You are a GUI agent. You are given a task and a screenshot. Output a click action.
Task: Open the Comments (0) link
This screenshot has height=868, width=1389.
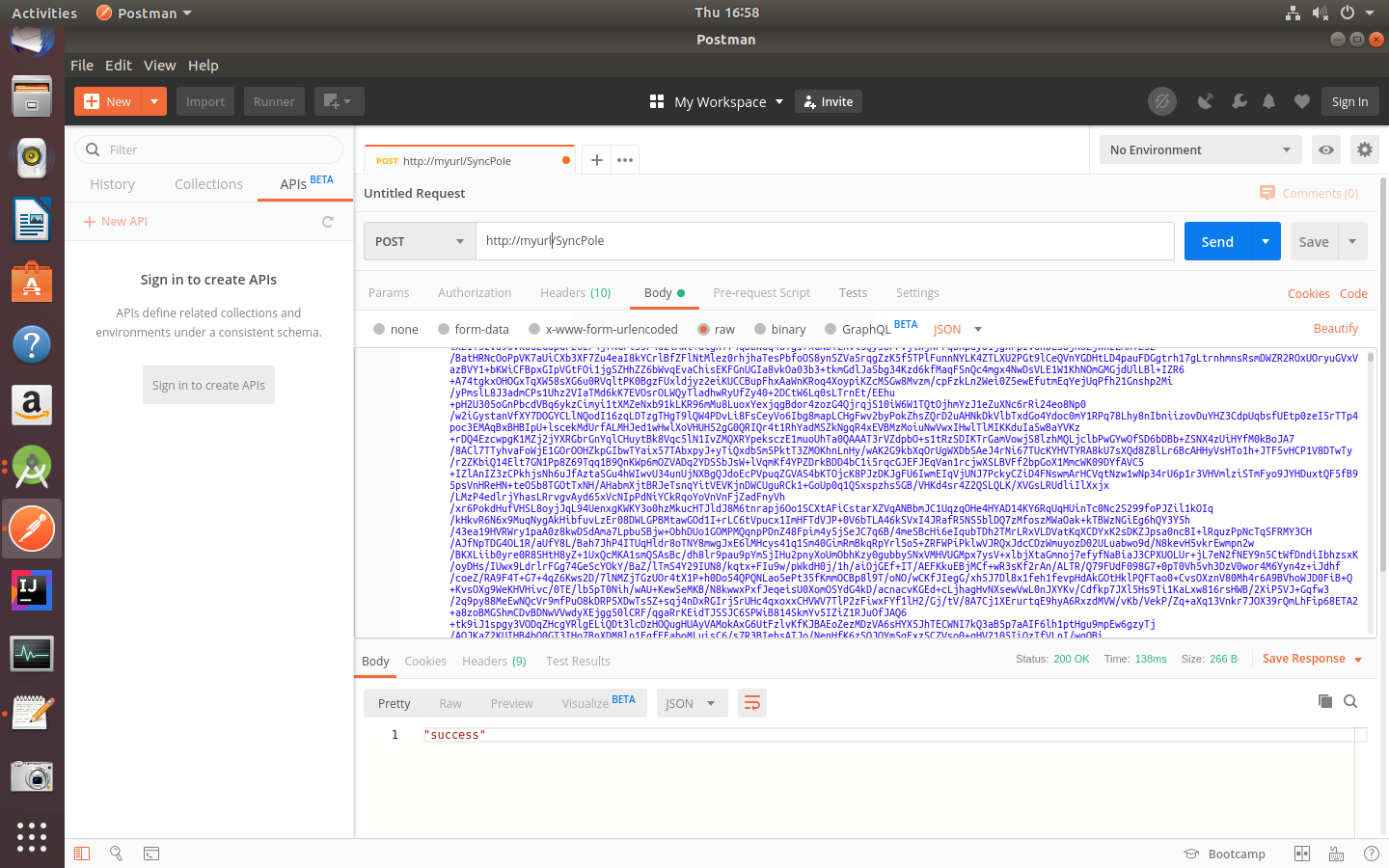pyautogui.click(x=1309, y=193)
